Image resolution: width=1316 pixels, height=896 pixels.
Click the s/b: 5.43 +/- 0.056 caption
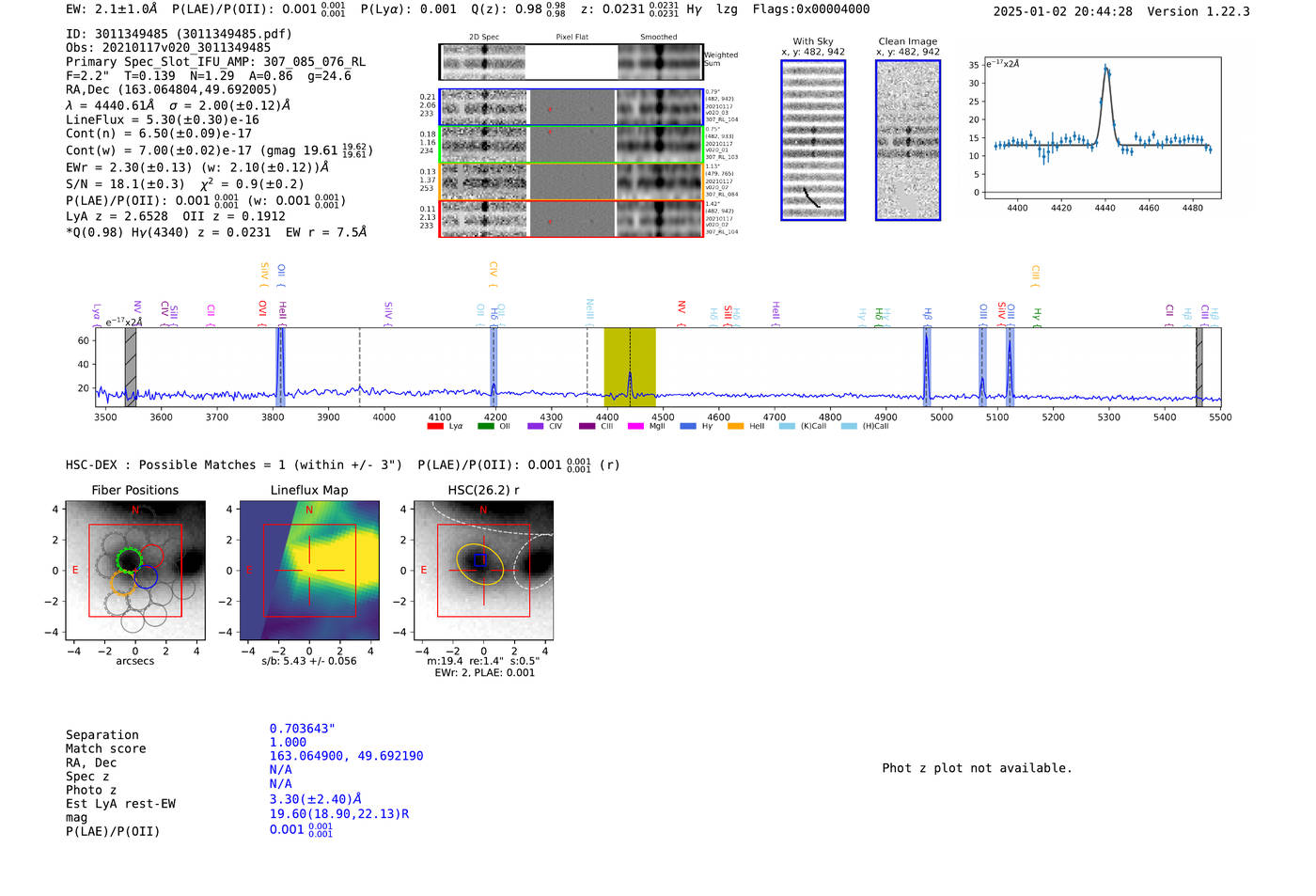coord(309,661)
